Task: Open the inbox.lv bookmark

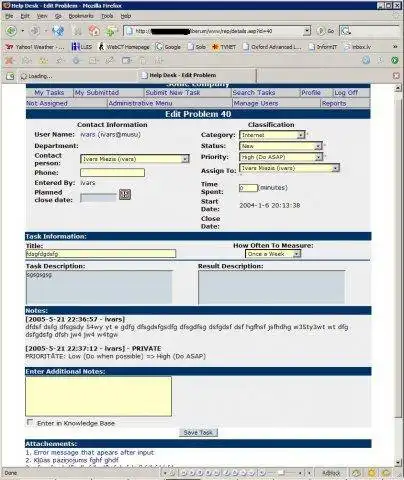Action: 358,47
